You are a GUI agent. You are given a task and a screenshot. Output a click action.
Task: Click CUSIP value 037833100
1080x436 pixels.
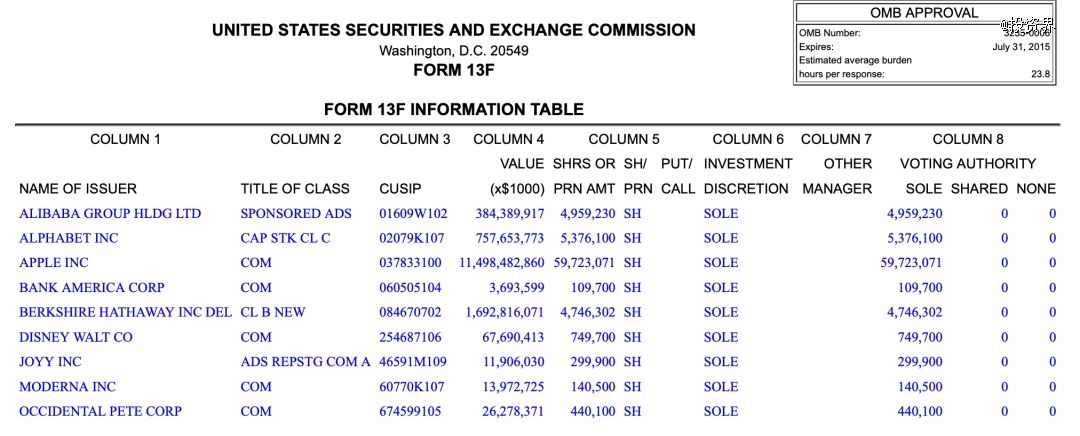411,263
